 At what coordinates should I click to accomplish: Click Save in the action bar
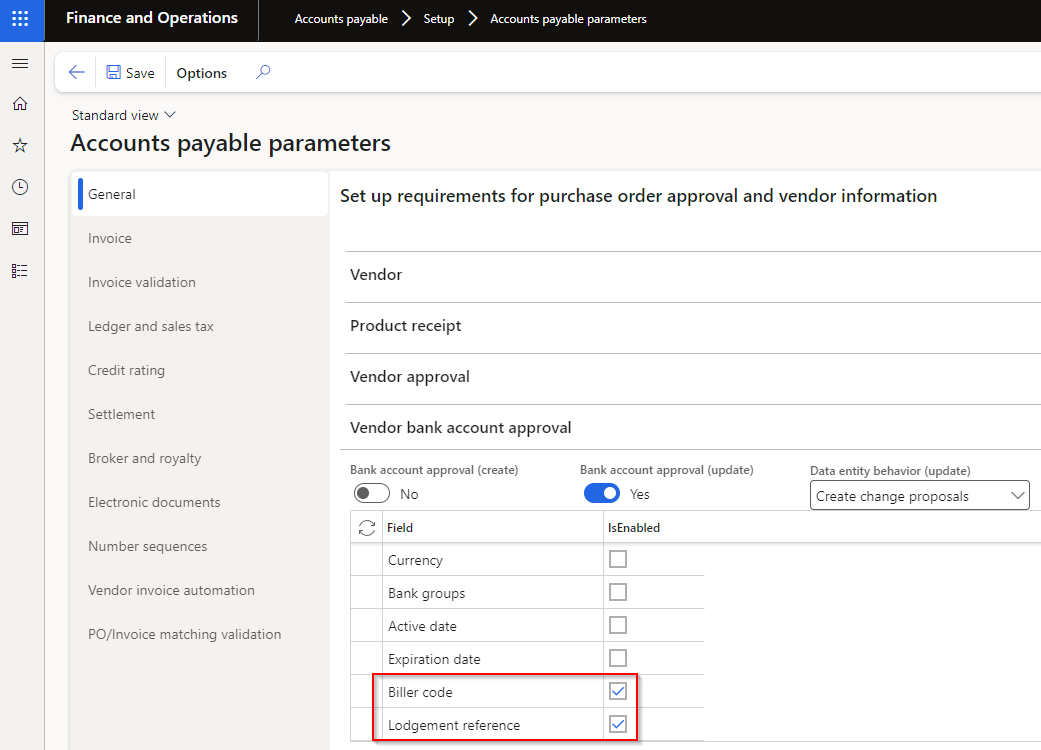point(130,72)
